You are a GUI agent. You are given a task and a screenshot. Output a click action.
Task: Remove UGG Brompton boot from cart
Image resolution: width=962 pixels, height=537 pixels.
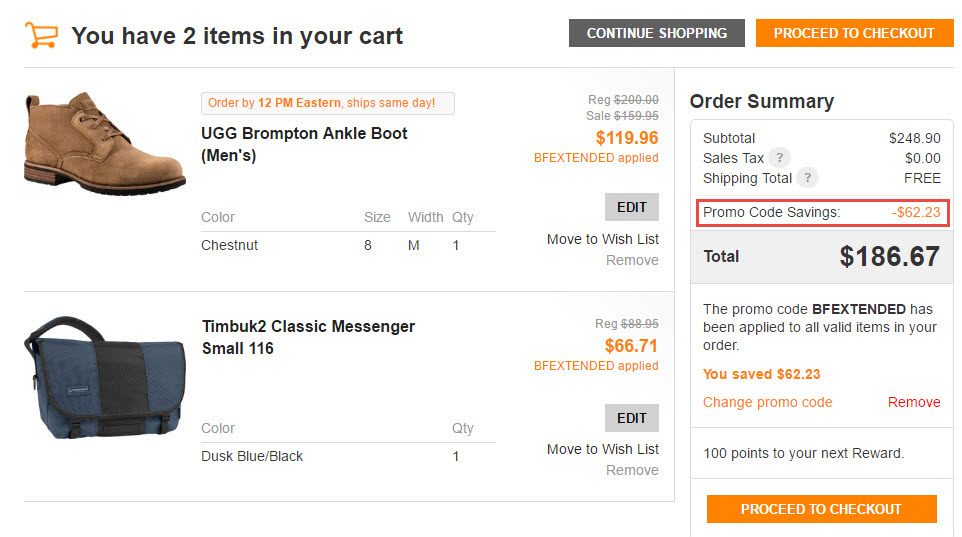[x=632, y=260]
